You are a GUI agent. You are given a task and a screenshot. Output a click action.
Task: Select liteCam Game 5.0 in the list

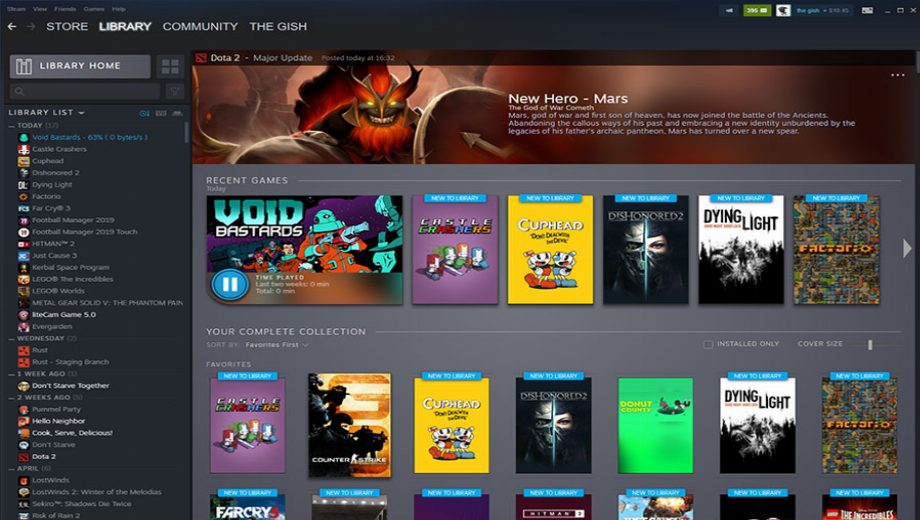tap(64, 315)
